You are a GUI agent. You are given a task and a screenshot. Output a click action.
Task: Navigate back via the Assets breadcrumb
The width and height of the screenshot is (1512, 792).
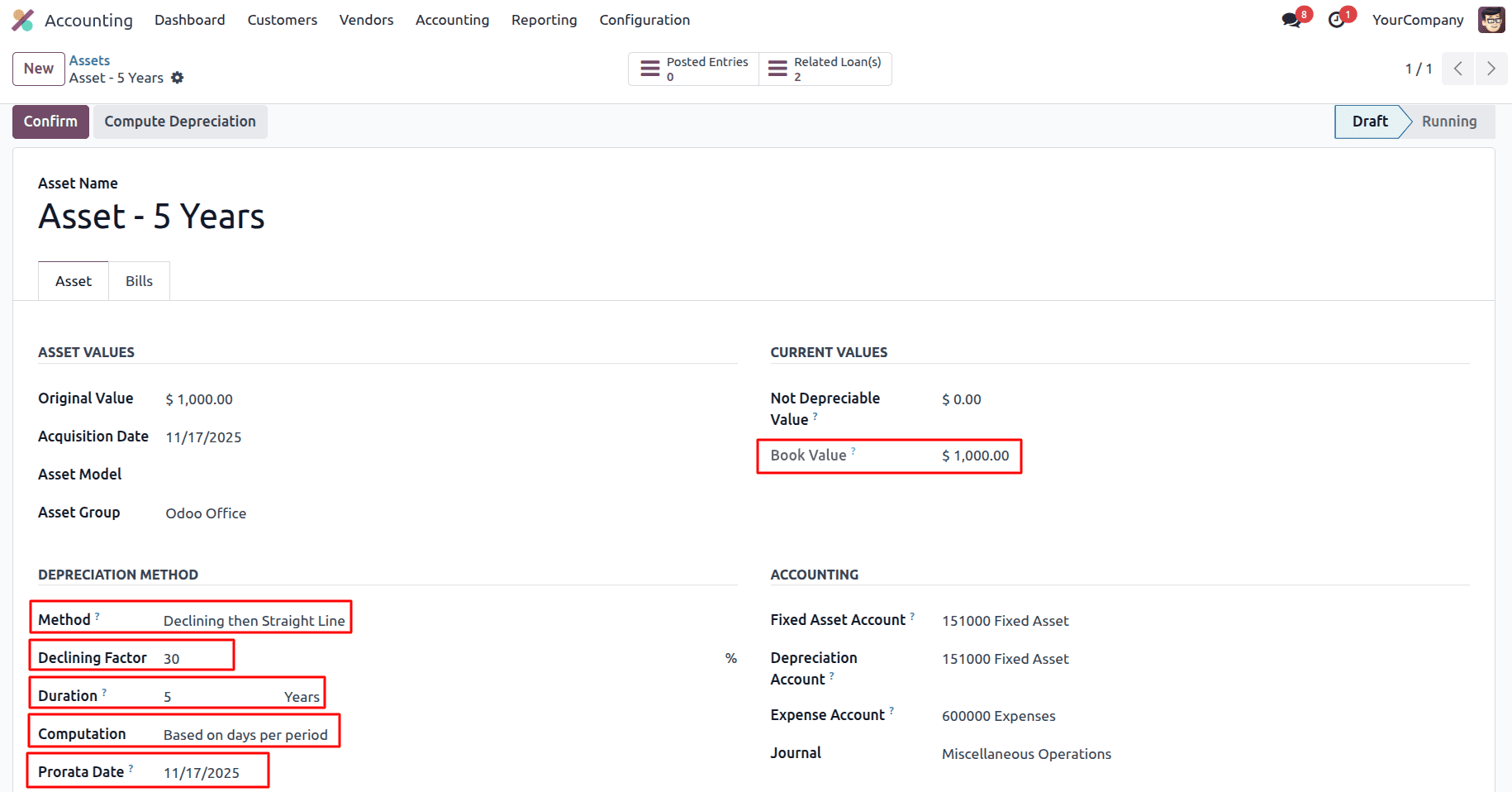(x=89, y=60)
